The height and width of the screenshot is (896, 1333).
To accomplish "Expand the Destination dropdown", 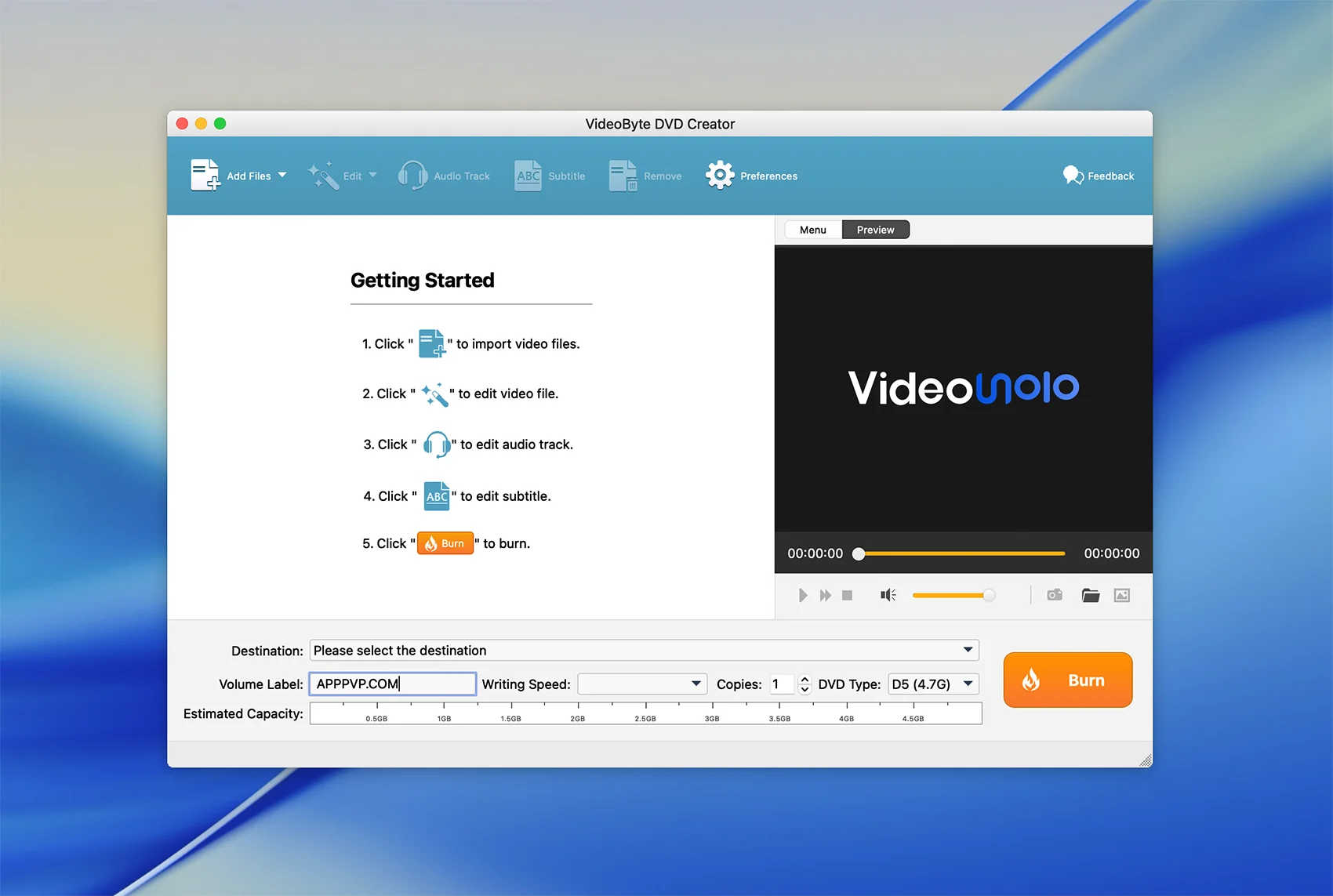I will click(x=968, y=650).
